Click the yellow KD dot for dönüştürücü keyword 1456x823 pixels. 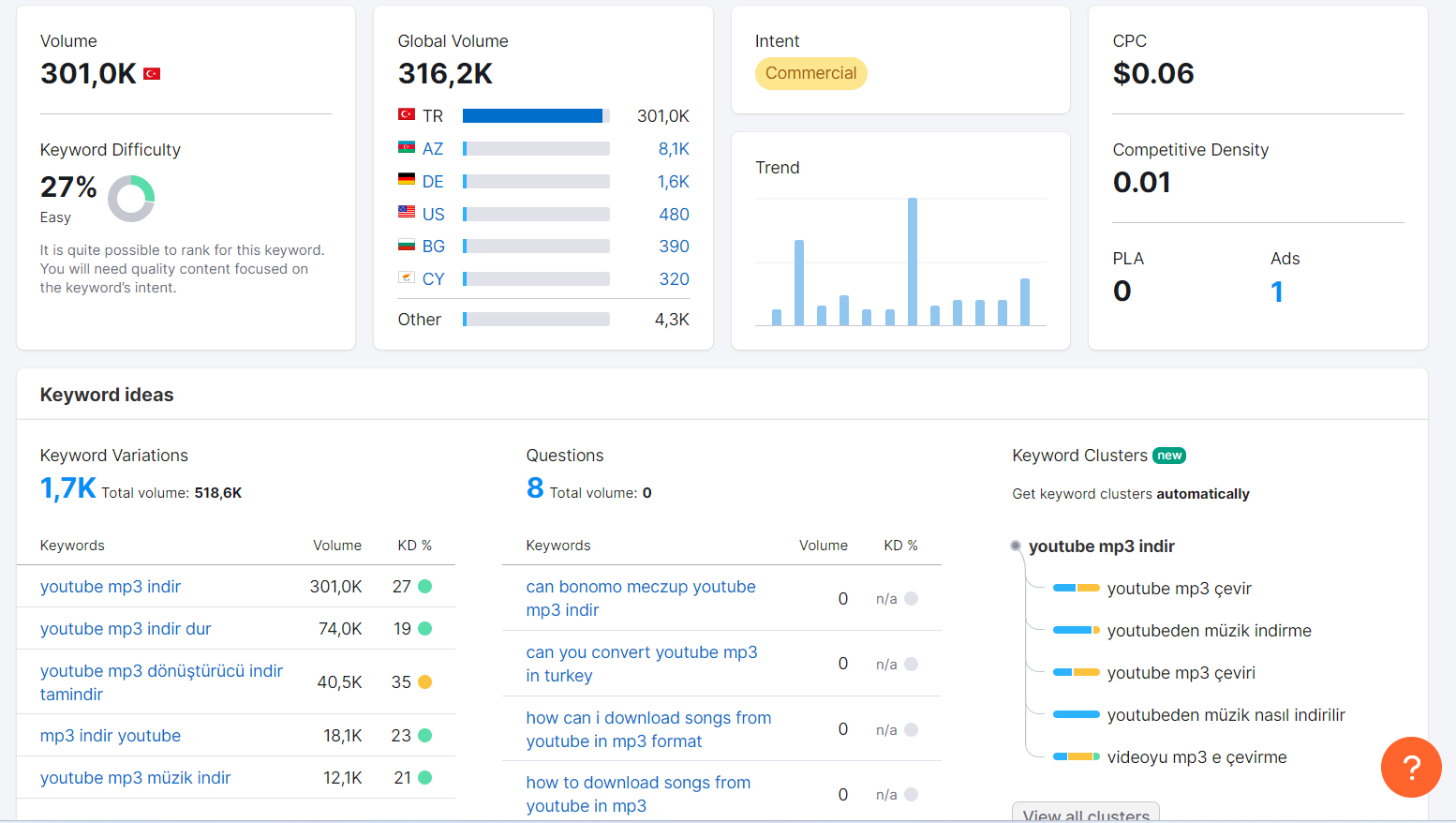[424, 682]
